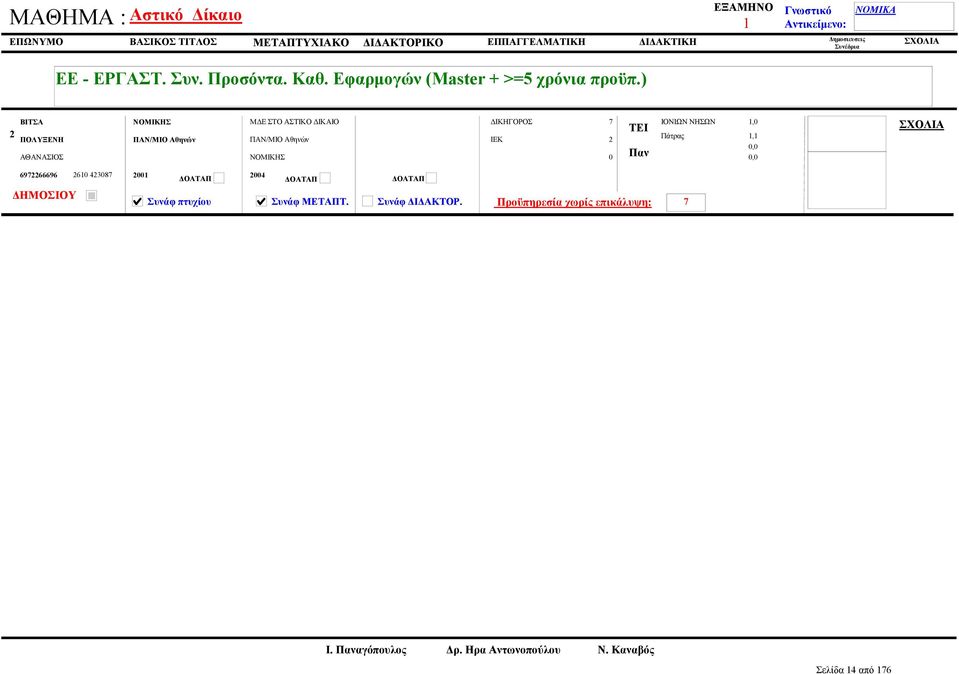Image resolution: width=959 pixels, height=674 pixels.
Task: Toggle the ΔΗΜΟΣΙΟΥ checkbox
Action: 92,196
